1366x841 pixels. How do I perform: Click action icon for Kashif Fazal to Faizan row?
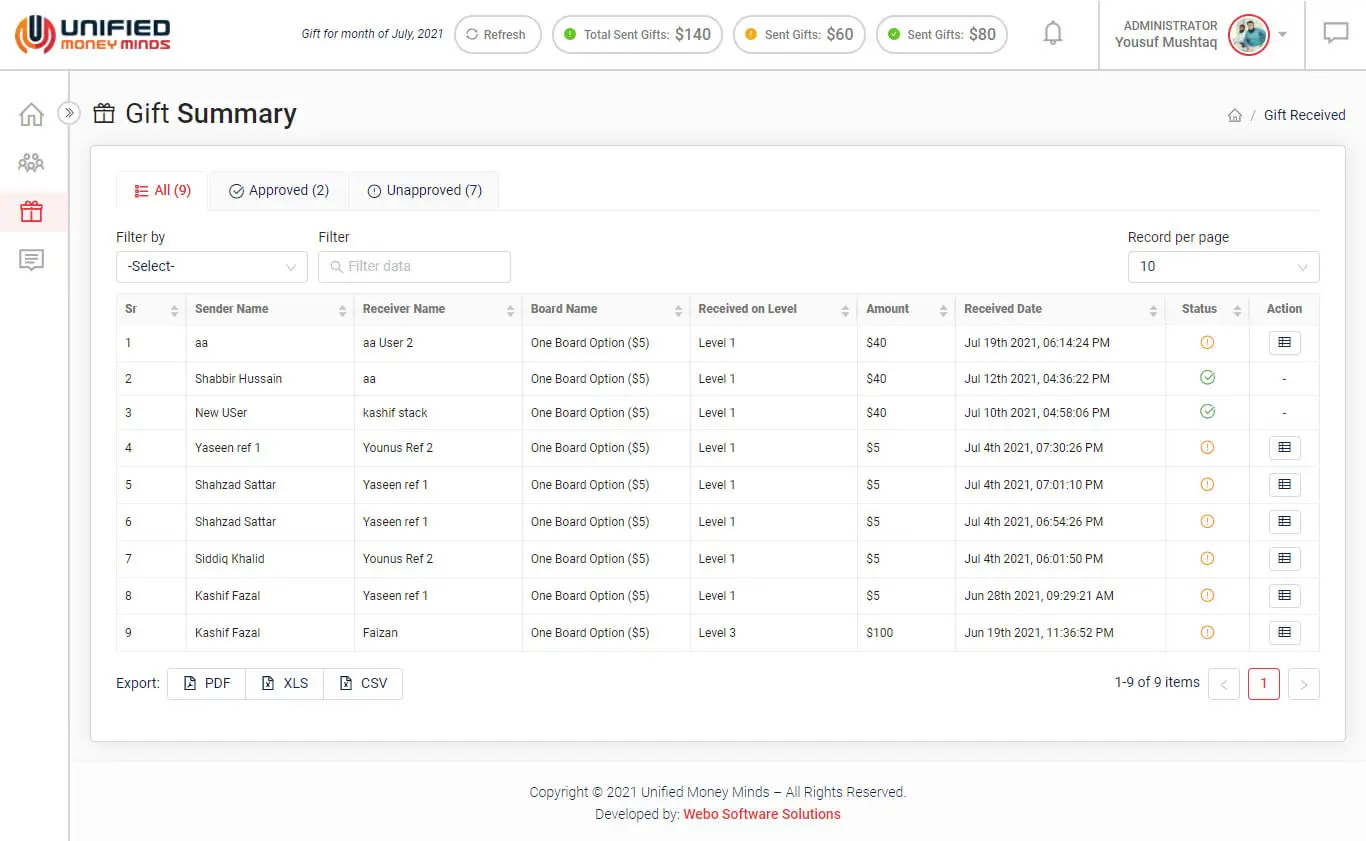(x=1284, y=632)
